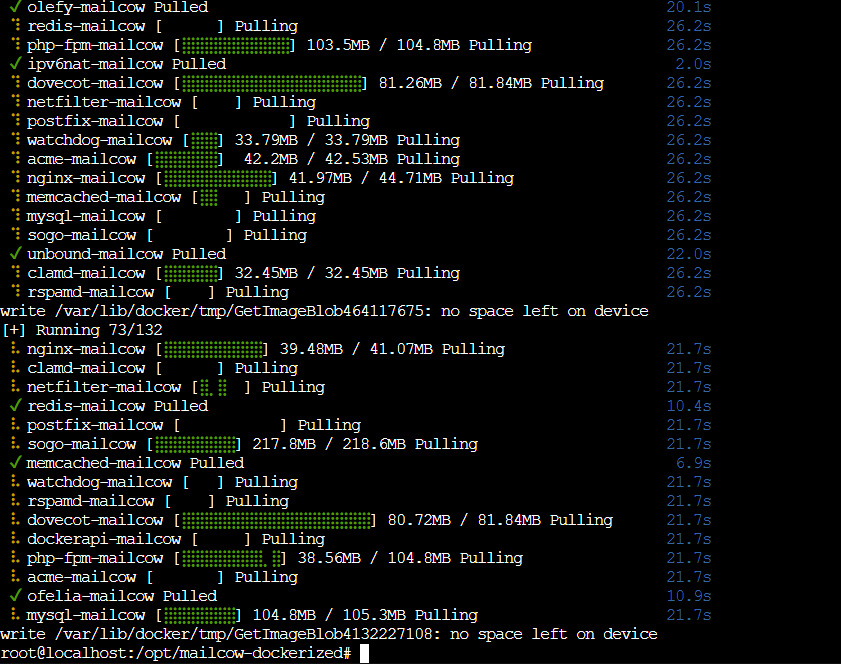Click the '10.9s' elapsed time
Screen dimensions: 841x664
click(689, 596)
